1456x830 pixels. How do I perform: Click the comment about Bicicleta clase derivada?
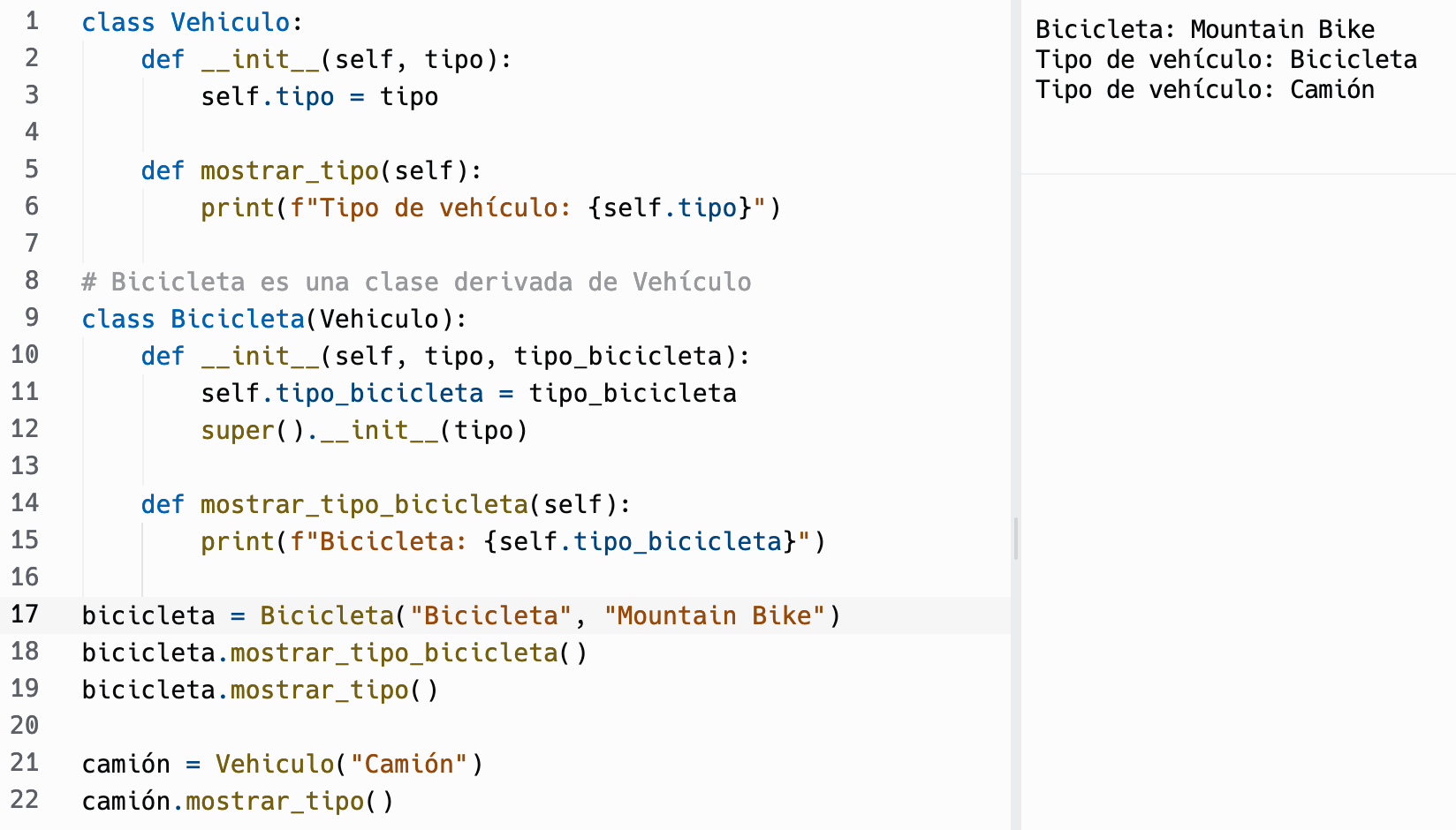point(415,282)
